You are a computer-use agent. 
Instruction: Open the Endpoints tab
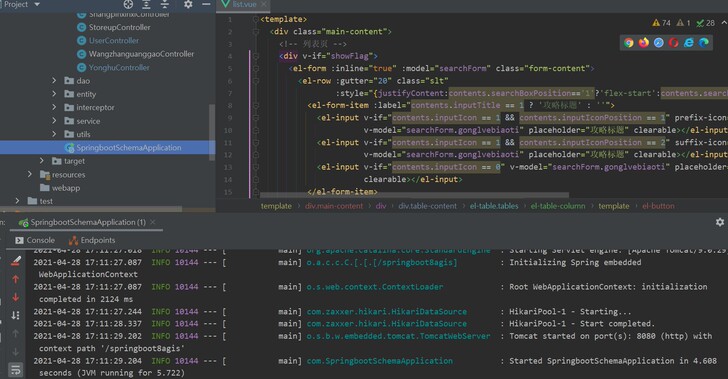tap(92, 240)
